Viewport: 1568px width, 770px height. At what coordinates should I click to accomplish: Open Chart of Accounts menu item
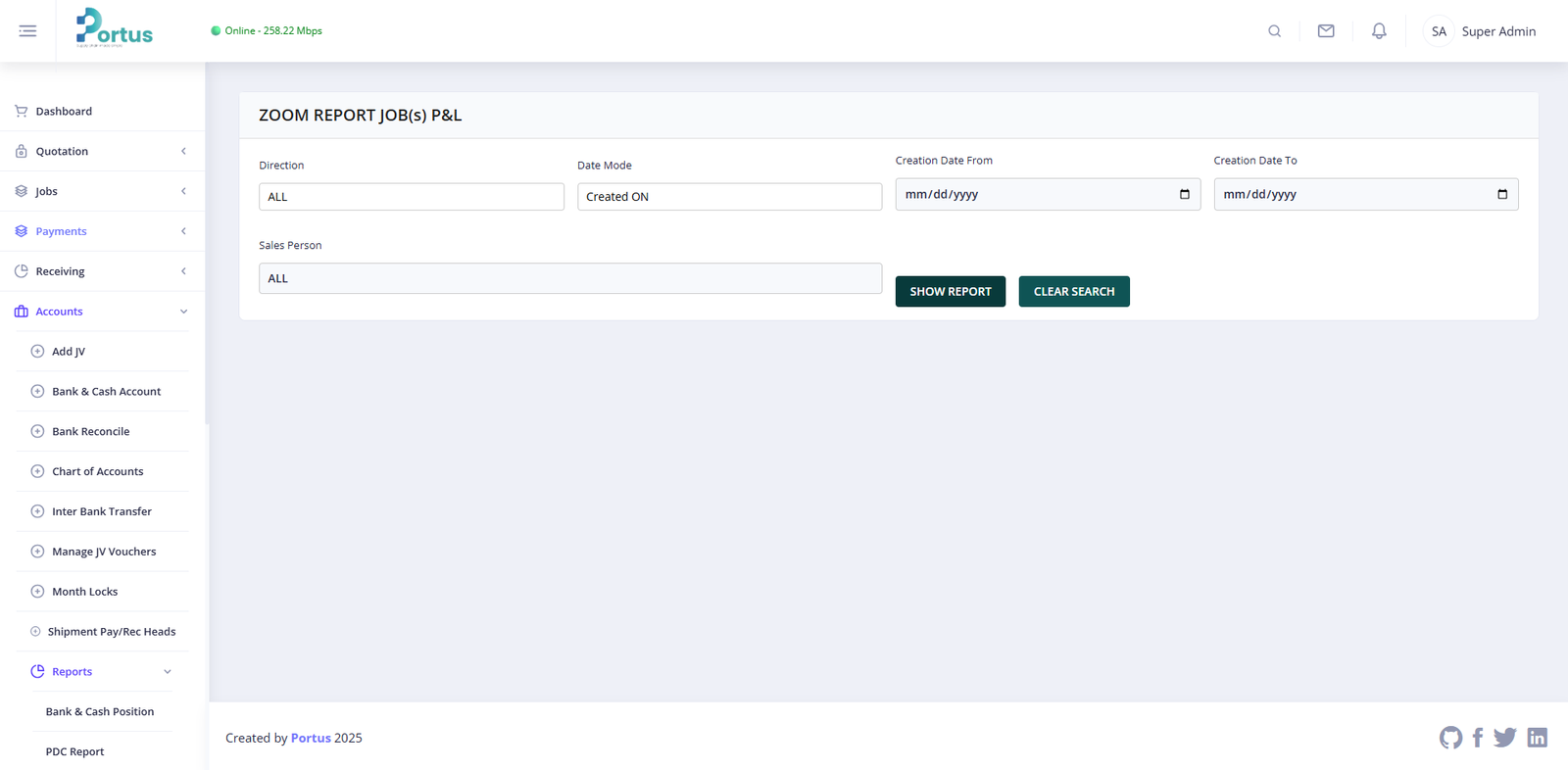97,471
